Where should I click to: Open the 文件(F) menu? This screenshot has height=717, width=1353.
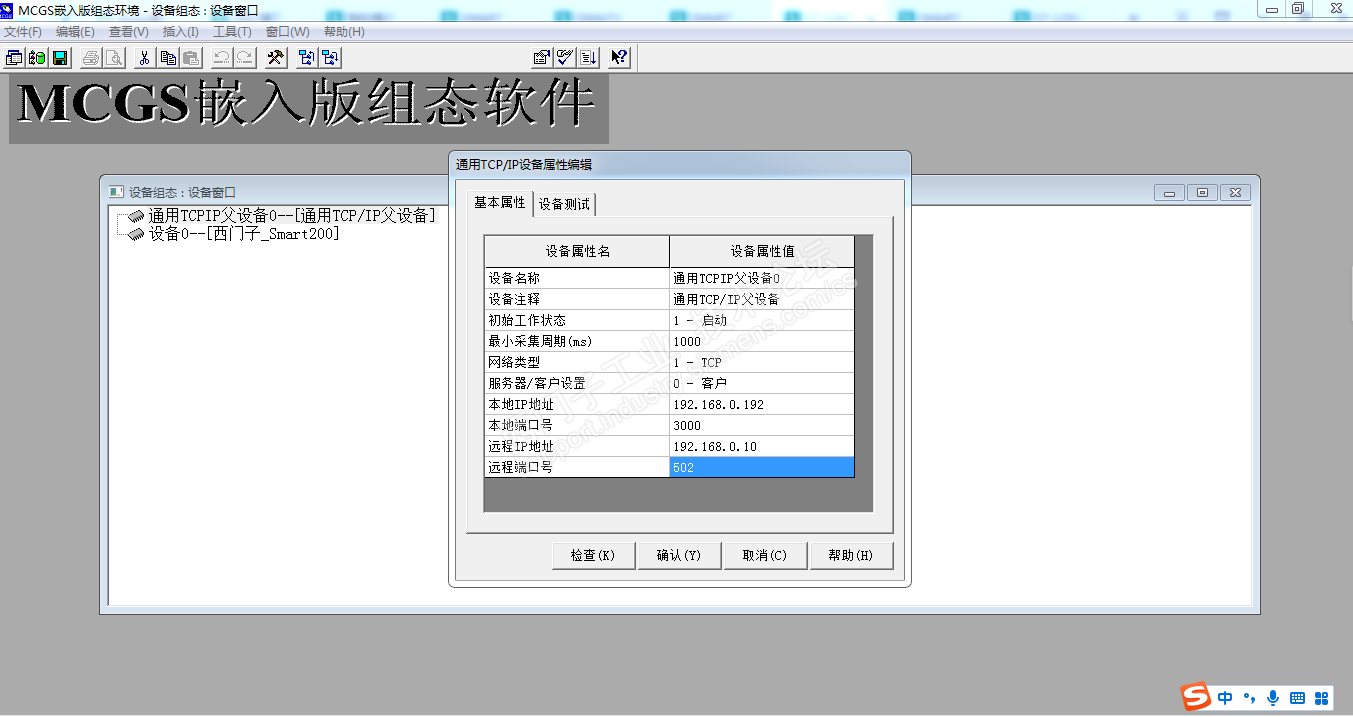click(x=23, y=32)
